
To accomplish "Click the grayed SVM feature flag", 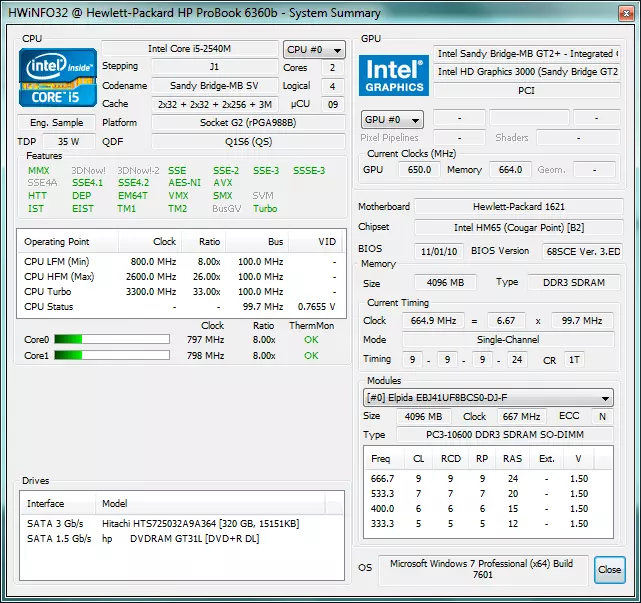I will pos(263,196).
